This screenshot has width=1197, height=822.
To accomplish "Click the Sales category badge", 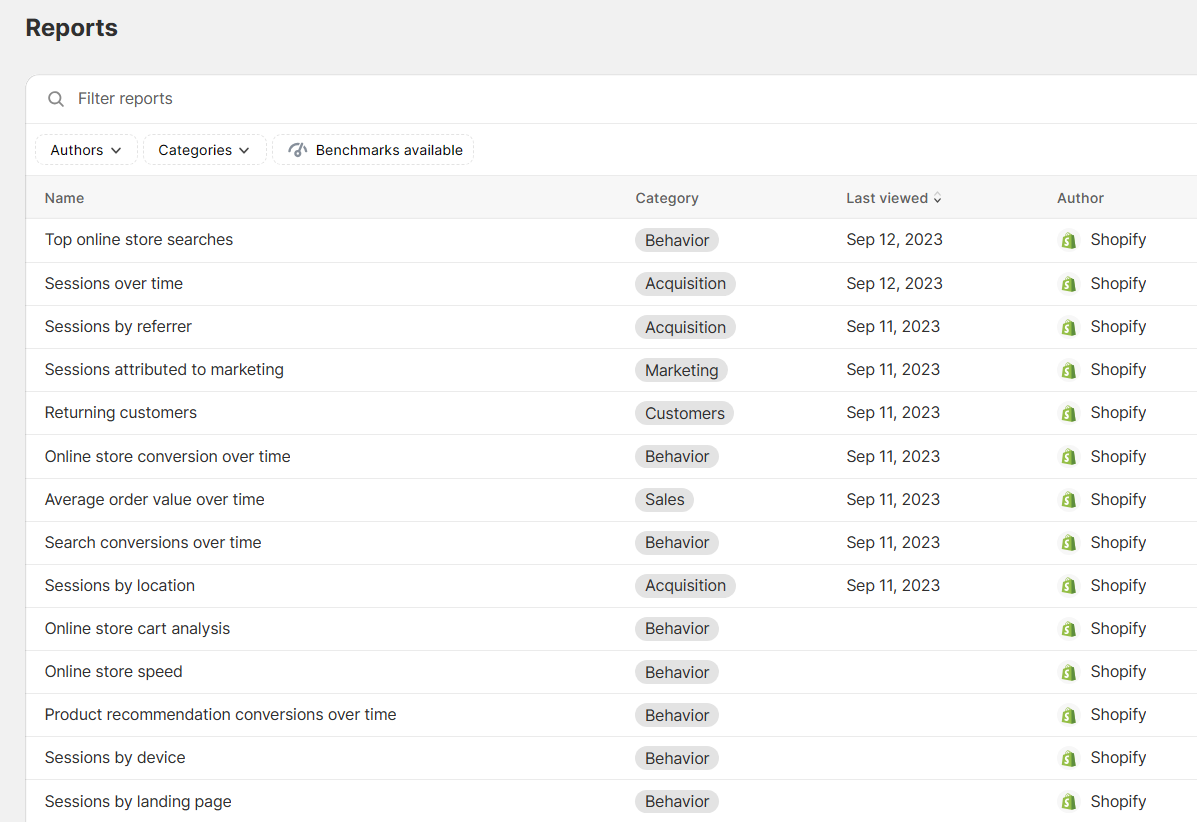I will (x=664, y=500).
